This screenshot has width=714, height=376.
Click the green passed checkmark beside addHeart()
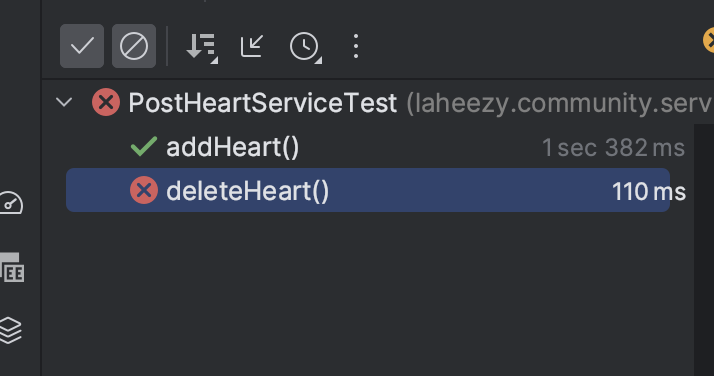(144, 147)
